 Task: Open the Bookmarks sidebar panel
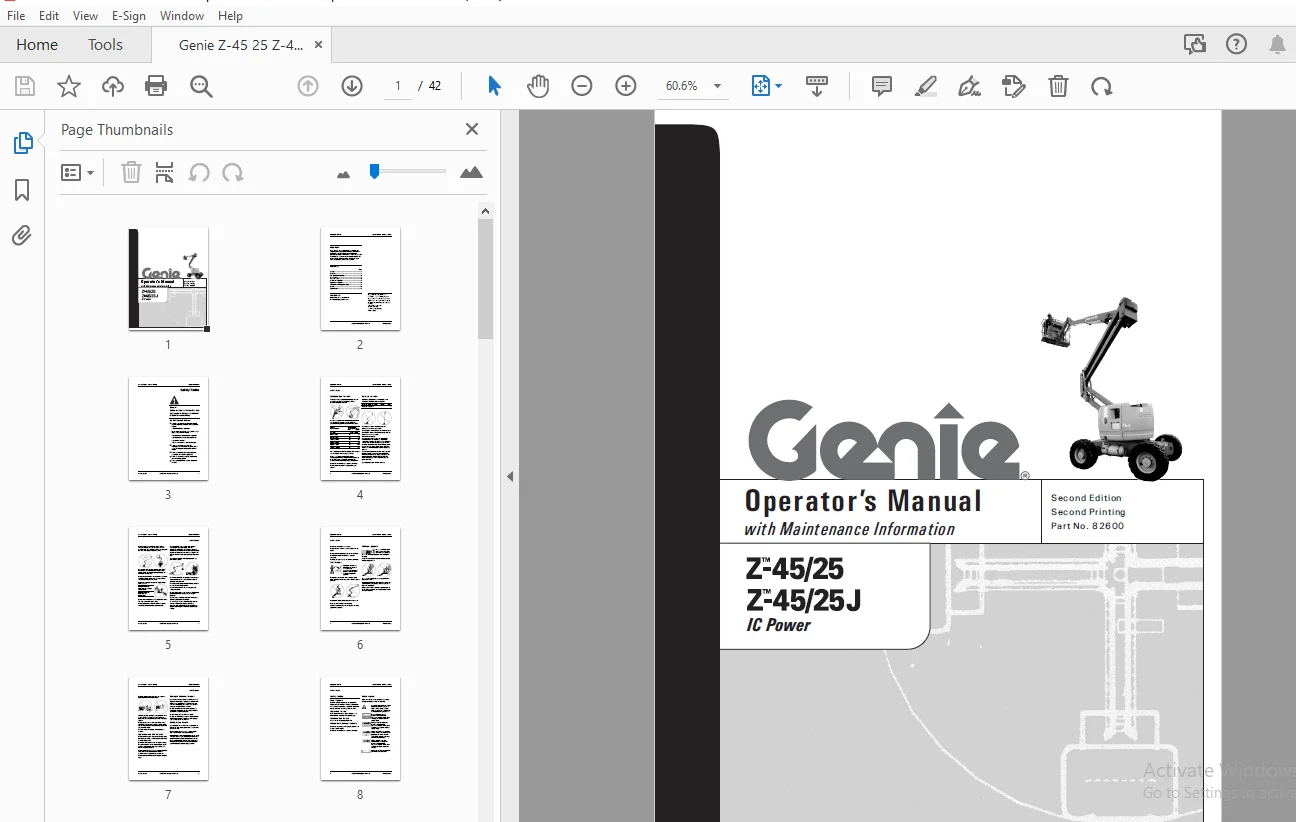point(22,190)
